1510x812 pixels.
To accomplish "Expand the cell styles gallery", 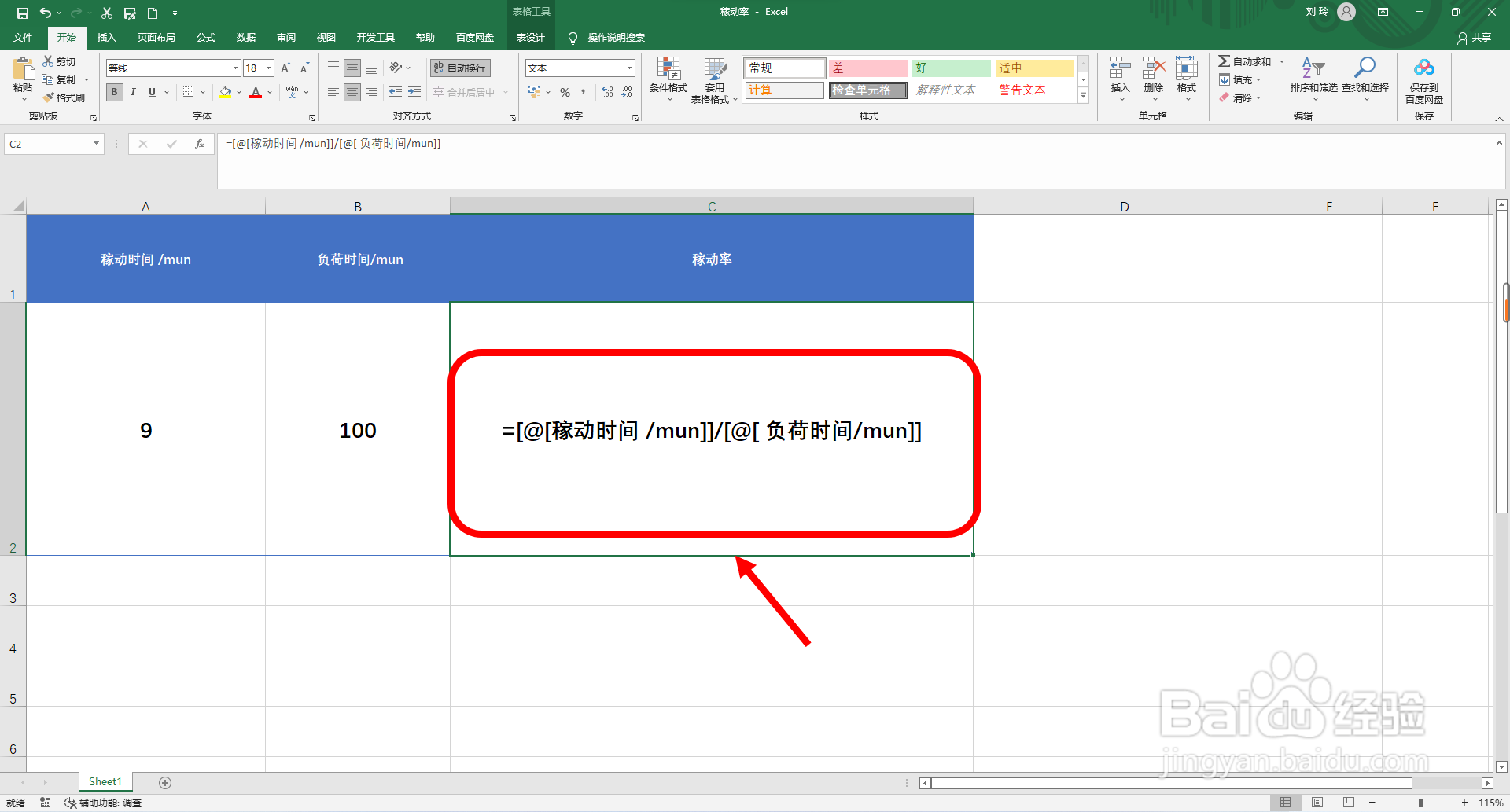I will coord(1083,96).
